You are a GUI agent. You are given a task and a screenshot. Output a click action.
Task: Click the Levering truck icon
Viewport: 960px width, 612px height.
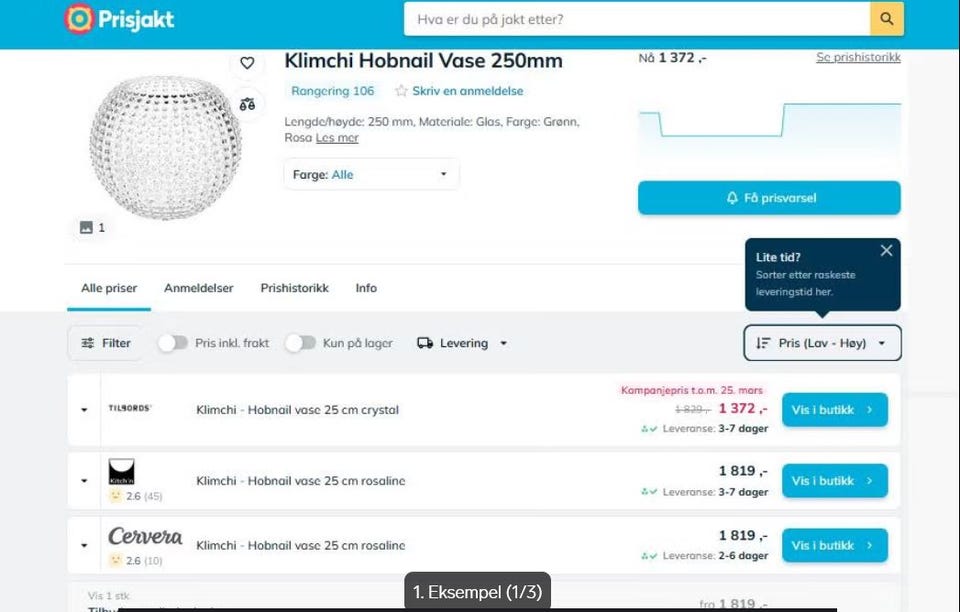click(x=425, y=343)
